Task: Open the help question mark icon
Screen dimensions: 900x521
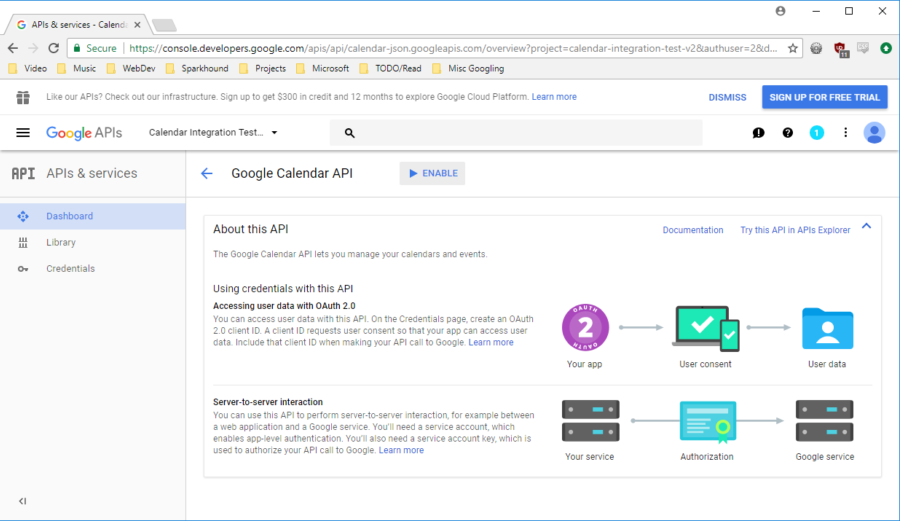Action: click(x=788, y=133)
